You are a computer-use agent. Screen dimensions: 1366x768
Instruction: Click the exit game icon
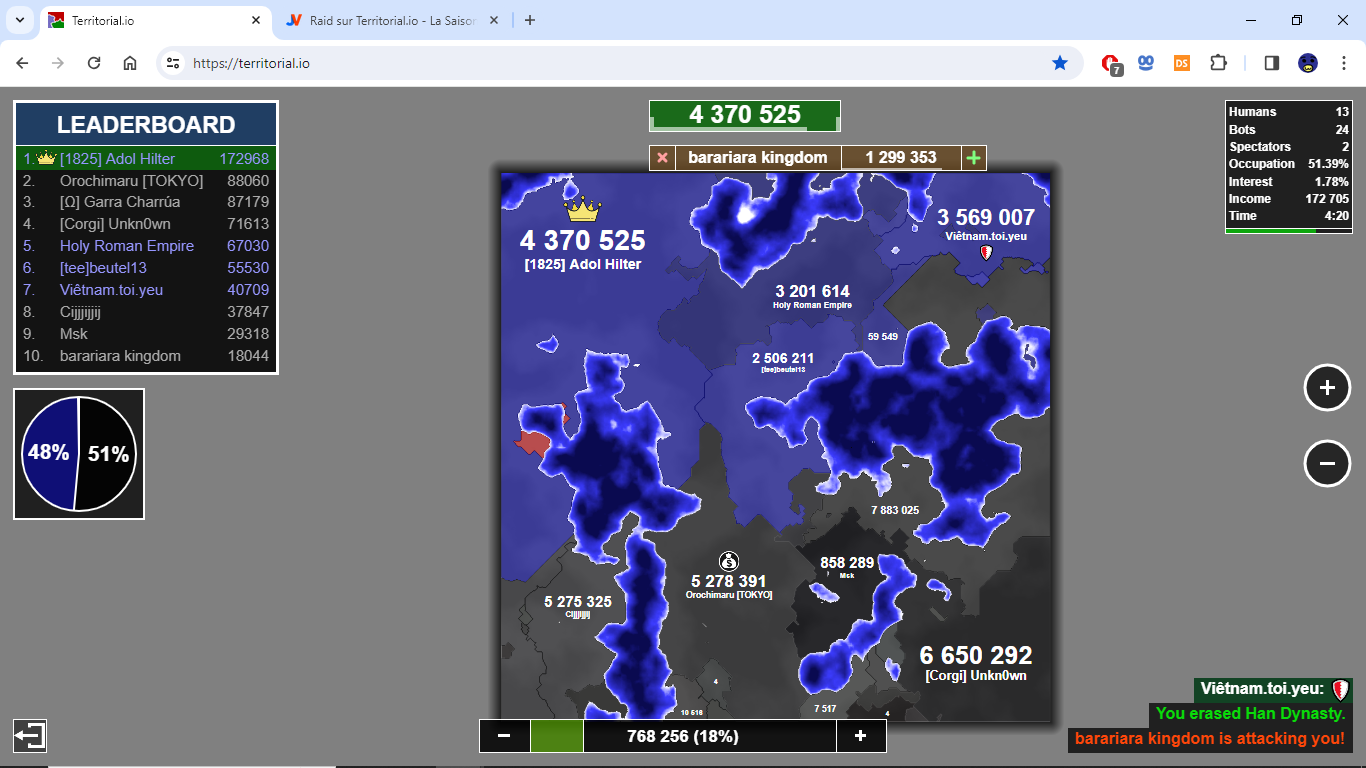tap(29, 736)
